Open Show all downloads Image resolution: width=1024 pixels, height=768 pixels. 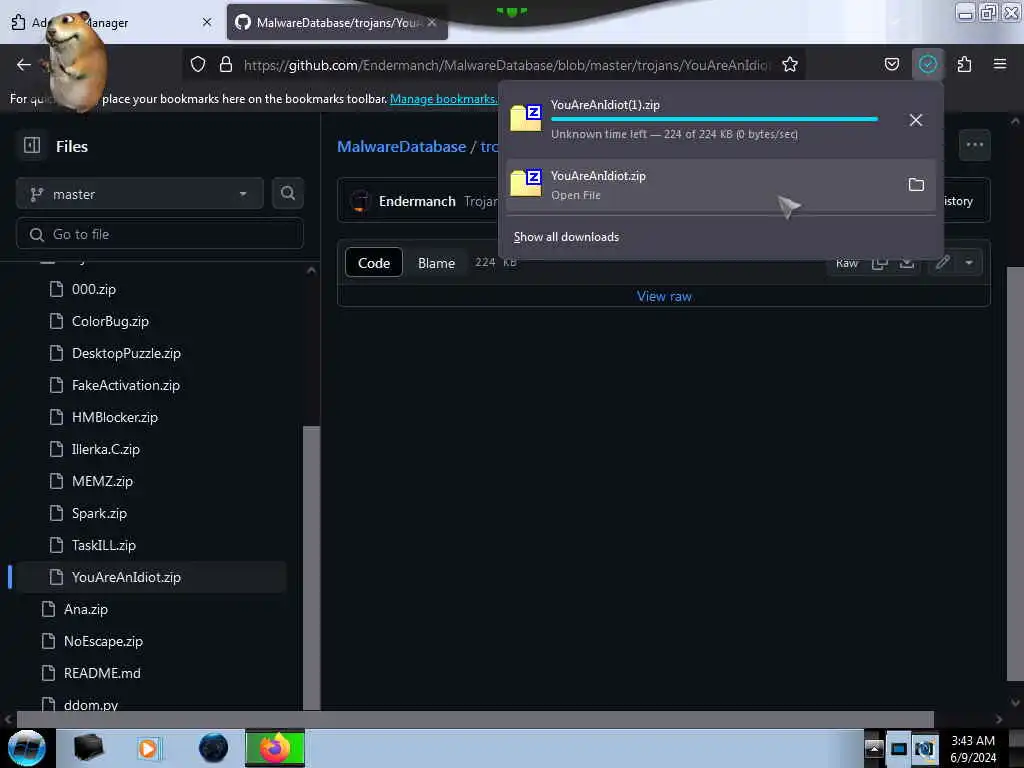[x=566, y=237]
